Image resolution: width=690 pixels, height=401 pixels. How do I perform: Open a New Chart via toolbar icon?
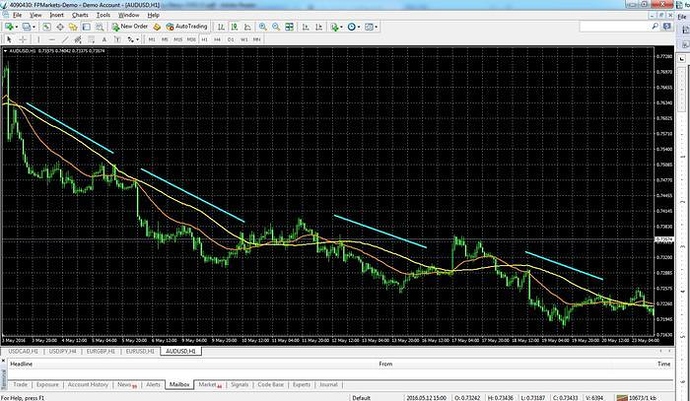8,27
